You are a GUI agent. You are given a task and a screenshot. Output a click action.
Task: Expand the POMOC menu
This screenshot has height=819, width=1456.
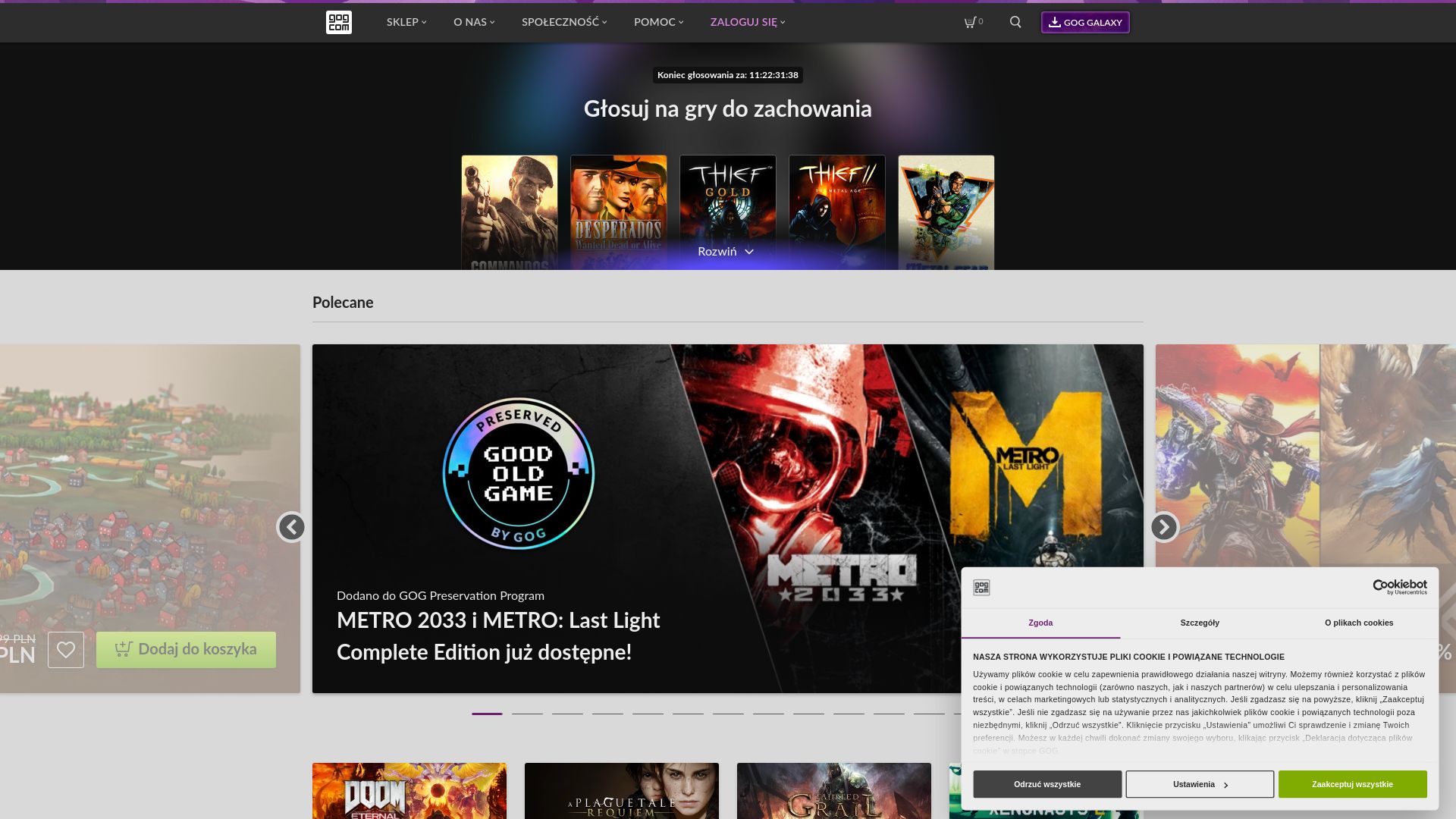(658, 22)
